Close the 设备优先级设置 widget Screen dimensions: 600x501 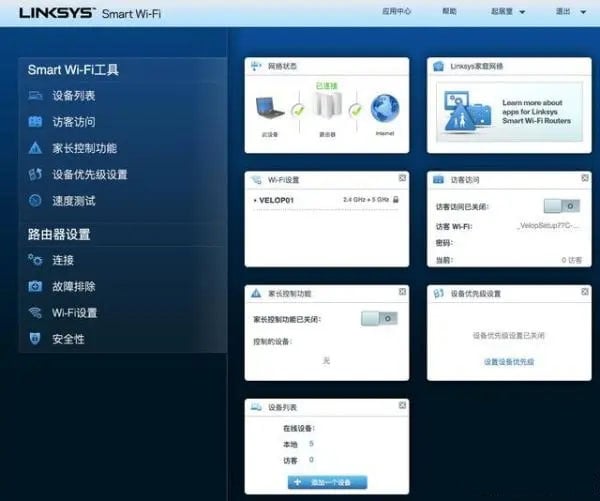pyautogui.click(x=585, y=292)
